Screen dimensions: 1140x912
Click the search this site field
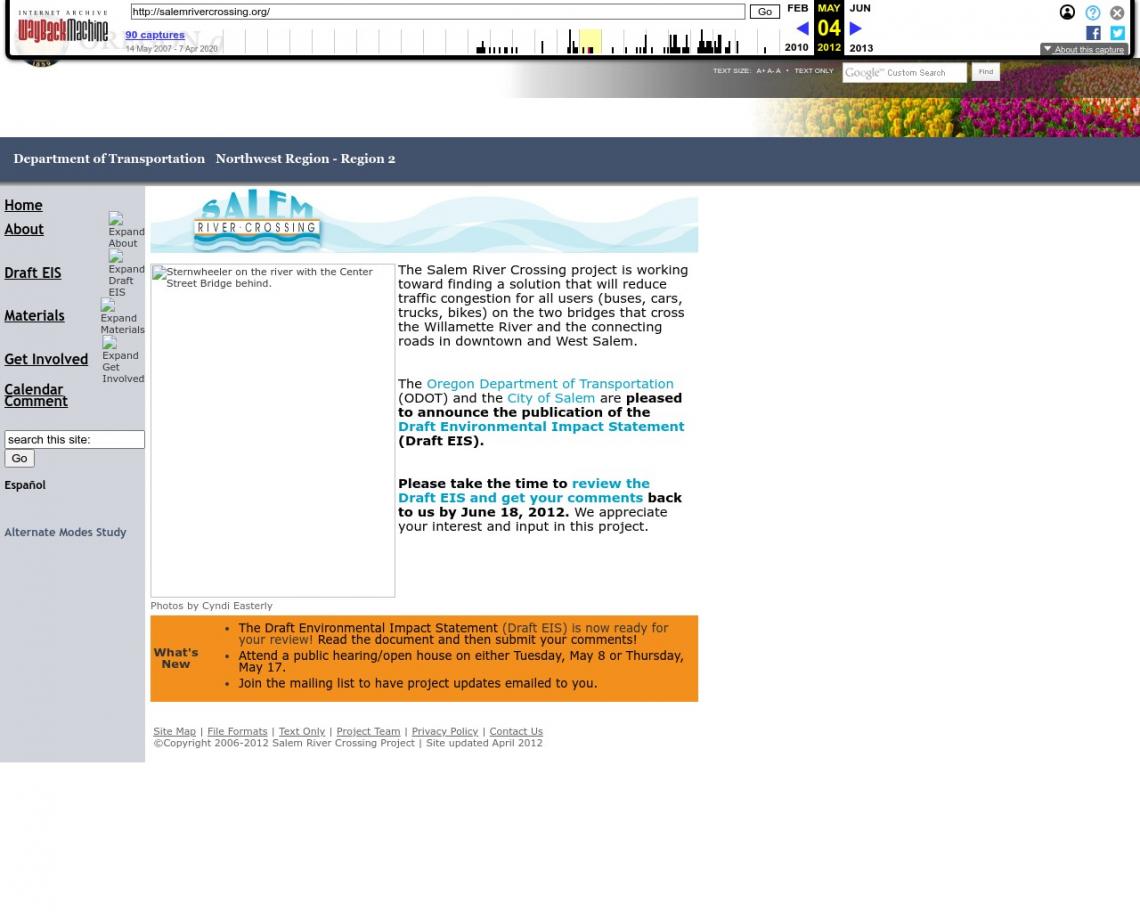pyautogui.click(x=74, y=439)
